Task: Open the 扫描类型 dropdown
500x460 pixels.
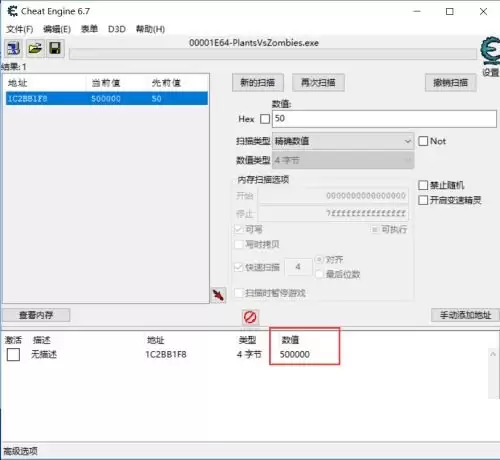Action: pos(343,141)
